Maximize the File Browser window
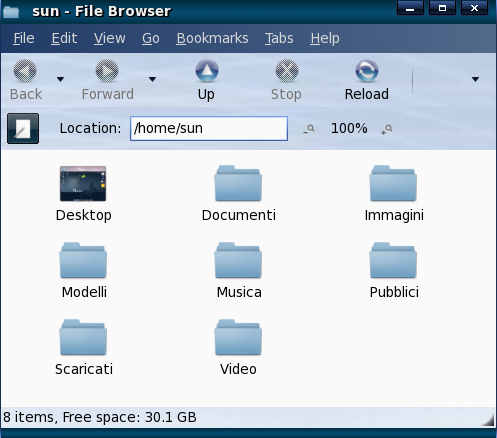497x438 pixels. pyautogui.click(x=442, y=8)
